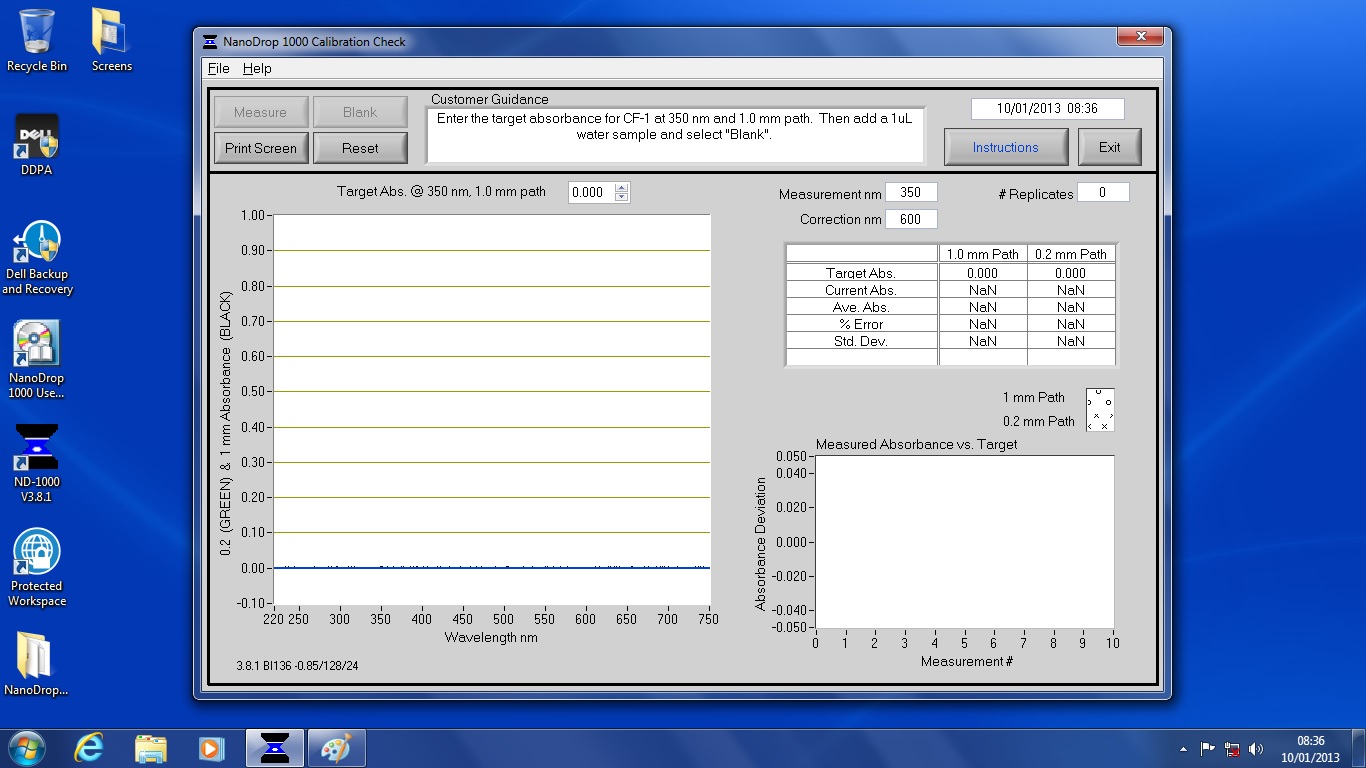1366x768 pixels.
Task: Click the % Error row label
Action: (x=861, y=324)
